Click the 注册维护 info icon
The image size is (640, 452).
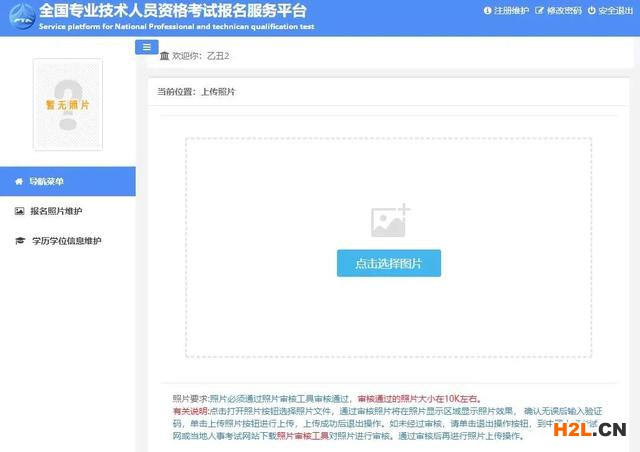tap(488, 10)
